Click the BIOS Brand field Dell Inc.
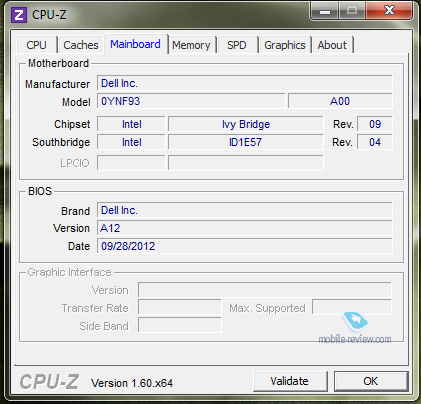The image size is (421, 404). click(245, 210)
